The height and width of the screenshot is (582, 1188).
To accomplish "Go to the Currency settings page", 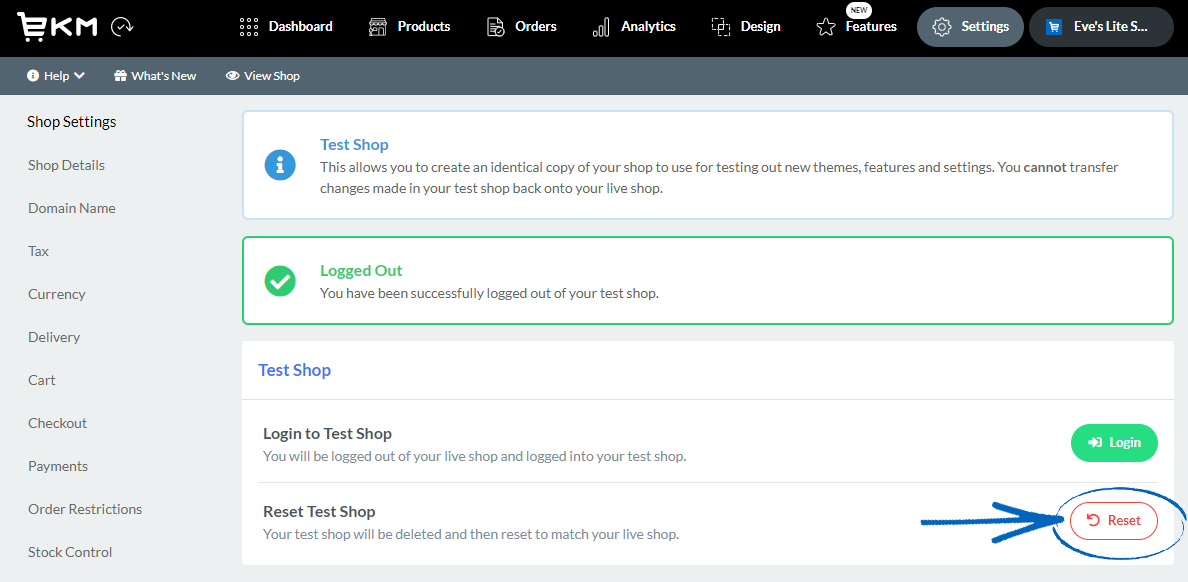I will click(x=56, y=293).
